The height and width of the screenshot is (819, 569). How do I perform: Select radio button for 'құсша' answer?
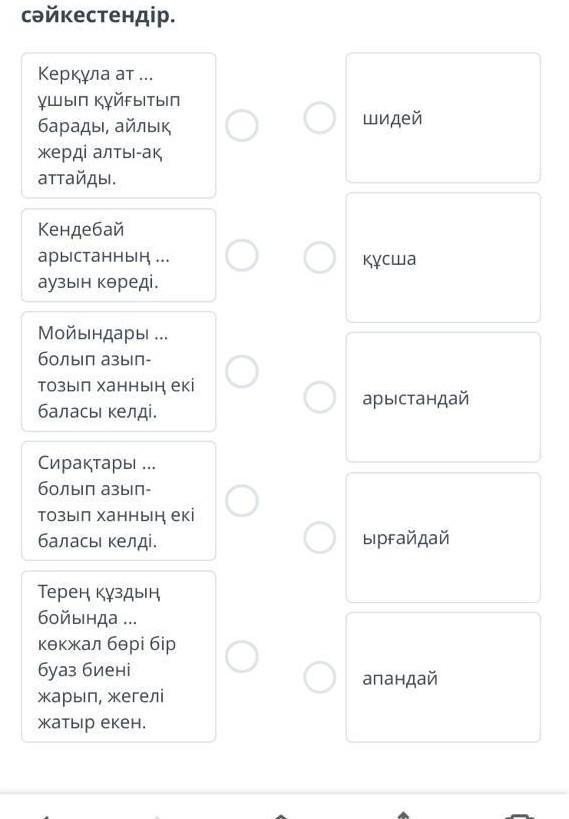[x=320, y=257]
